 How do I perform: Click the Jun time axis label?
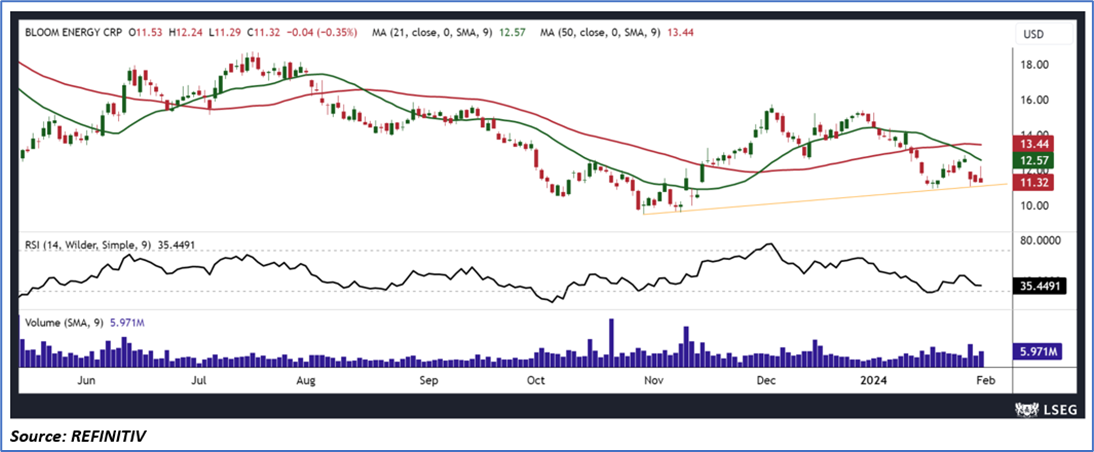pos(87,381)
